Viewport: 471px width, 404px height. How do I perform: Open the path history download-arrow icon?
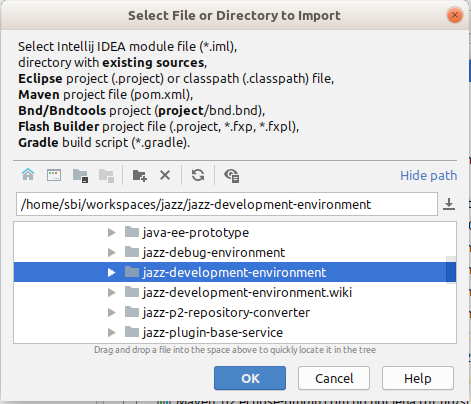(x=449, y=204)
